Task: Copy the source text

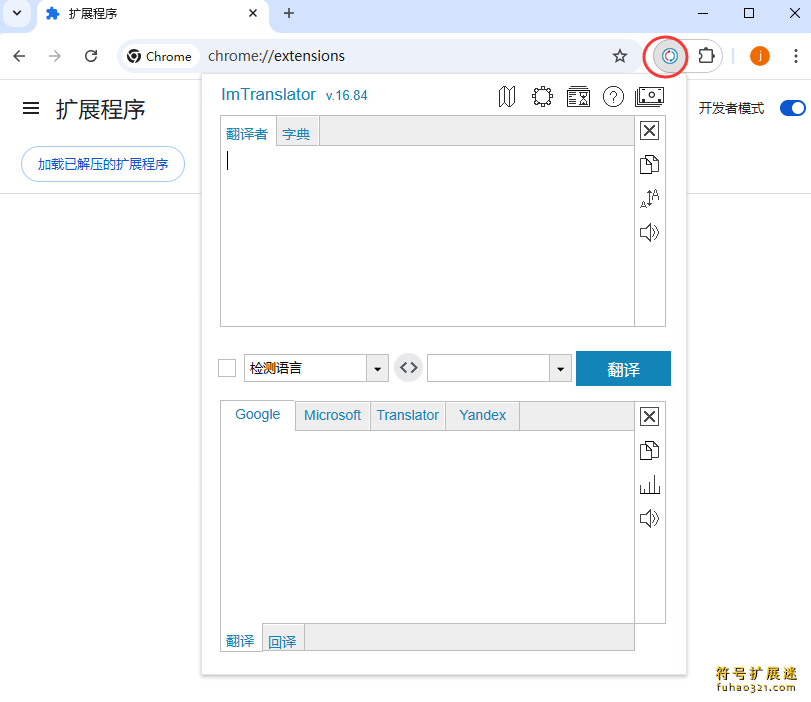Action: tap(649, 165)
